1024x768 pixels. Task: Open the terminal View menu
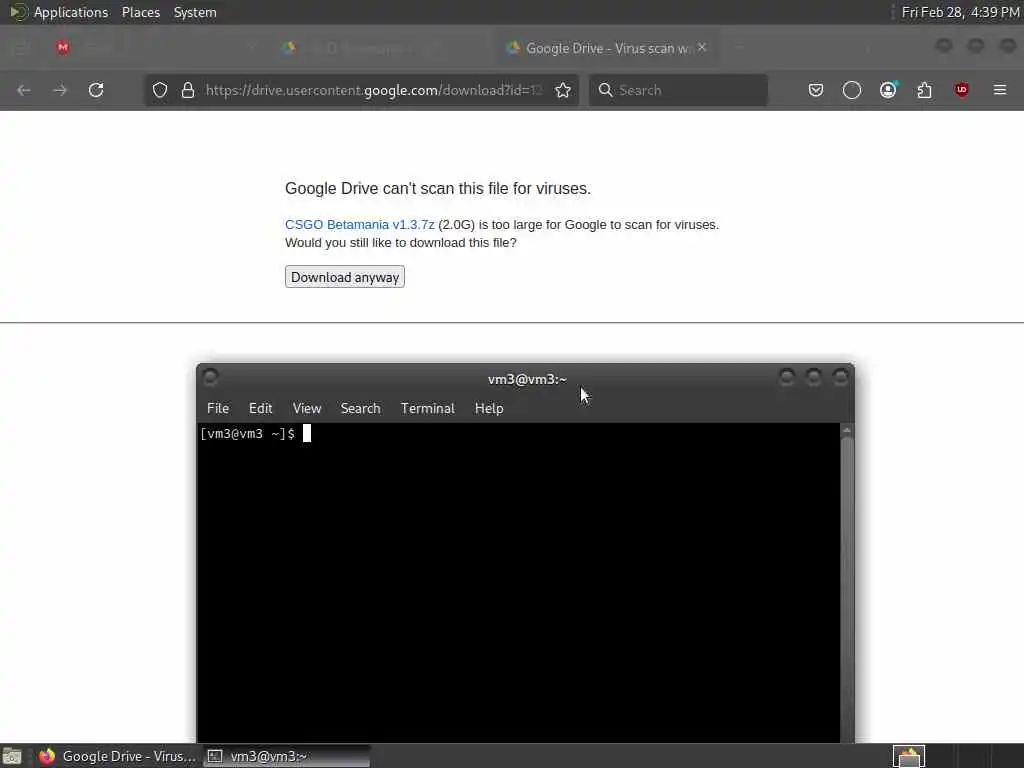coord(307,408)
